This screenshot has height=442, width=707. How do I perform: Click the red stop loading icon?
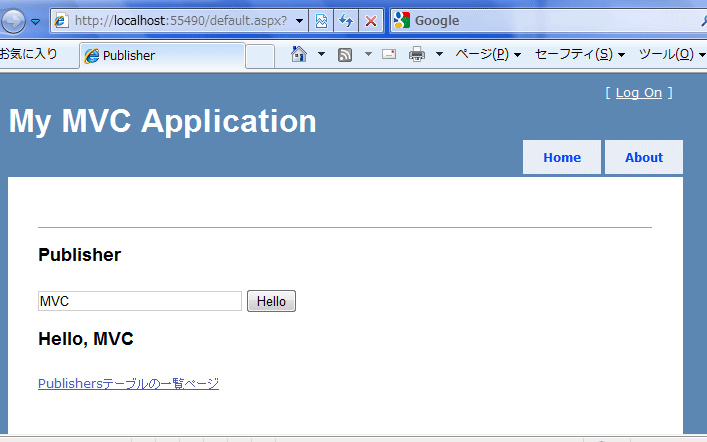[x=370, y=21]
